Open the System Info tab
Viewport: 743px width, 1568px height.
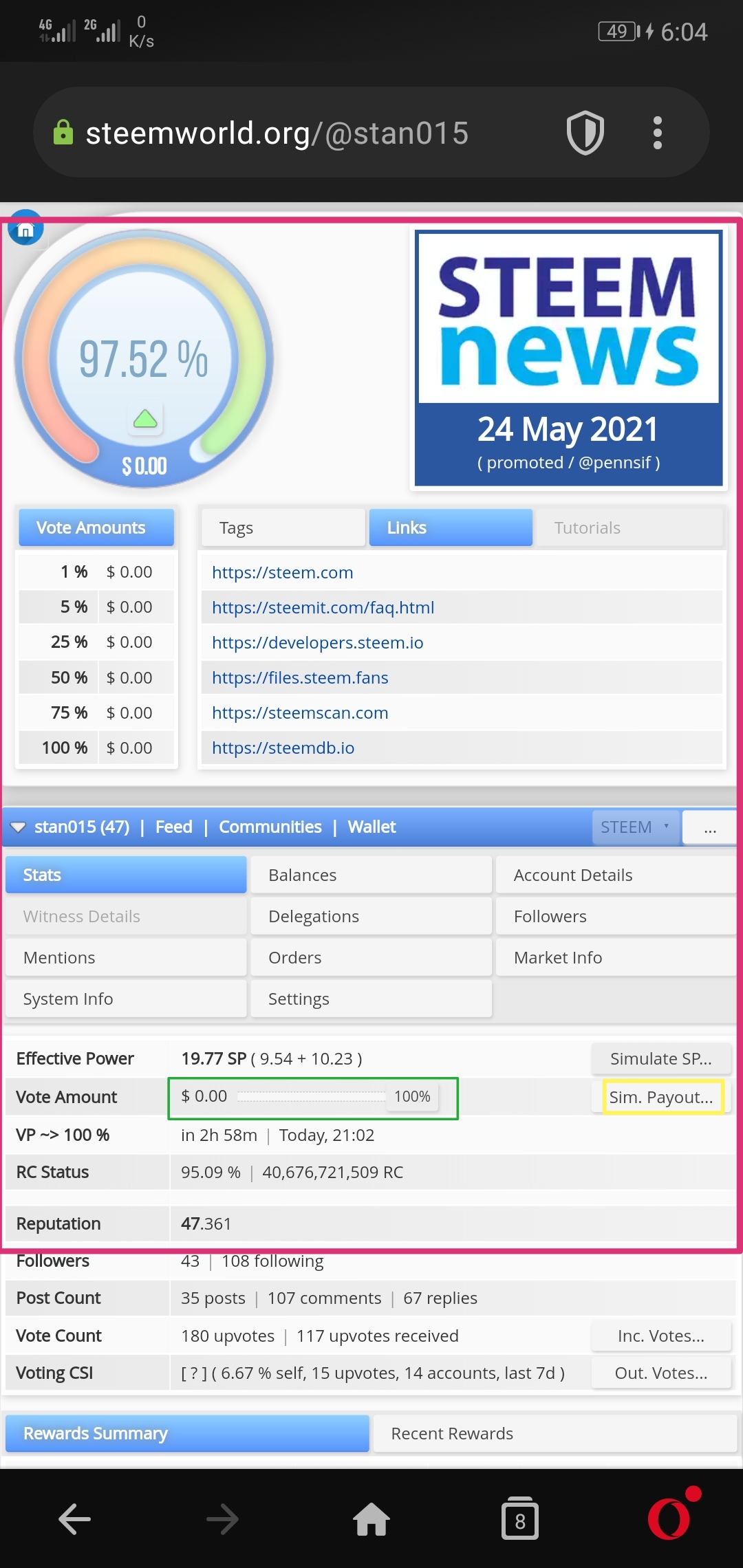pyautogui.click(x=126, y=999)
